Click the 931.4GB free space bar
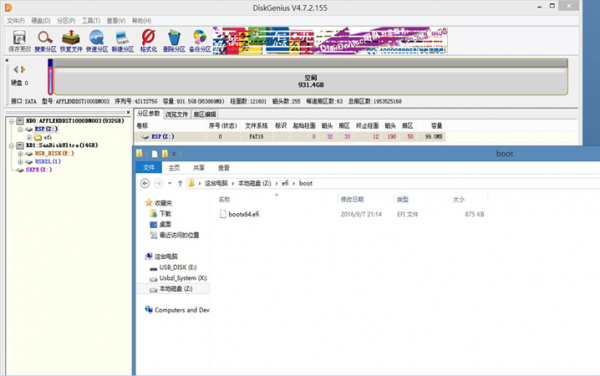The height and width of the screenshot is (376, 600). [311, 77]
